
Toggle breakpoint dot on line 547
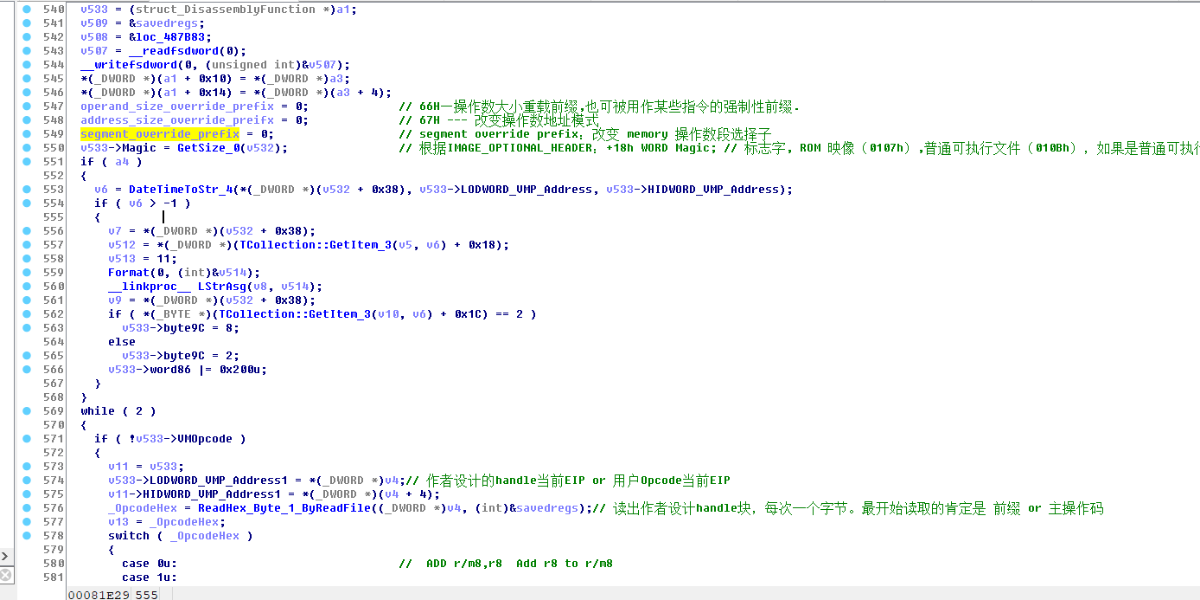(26, 106)
